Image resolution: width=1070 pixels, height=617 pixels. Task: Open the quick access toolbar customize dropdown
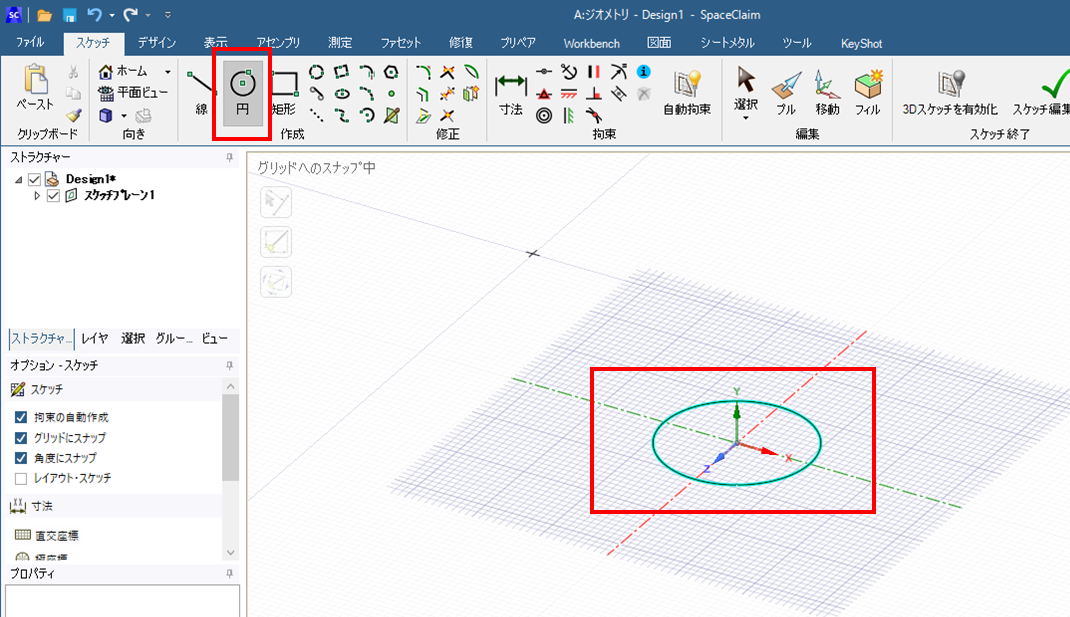[x=168, y=14]
